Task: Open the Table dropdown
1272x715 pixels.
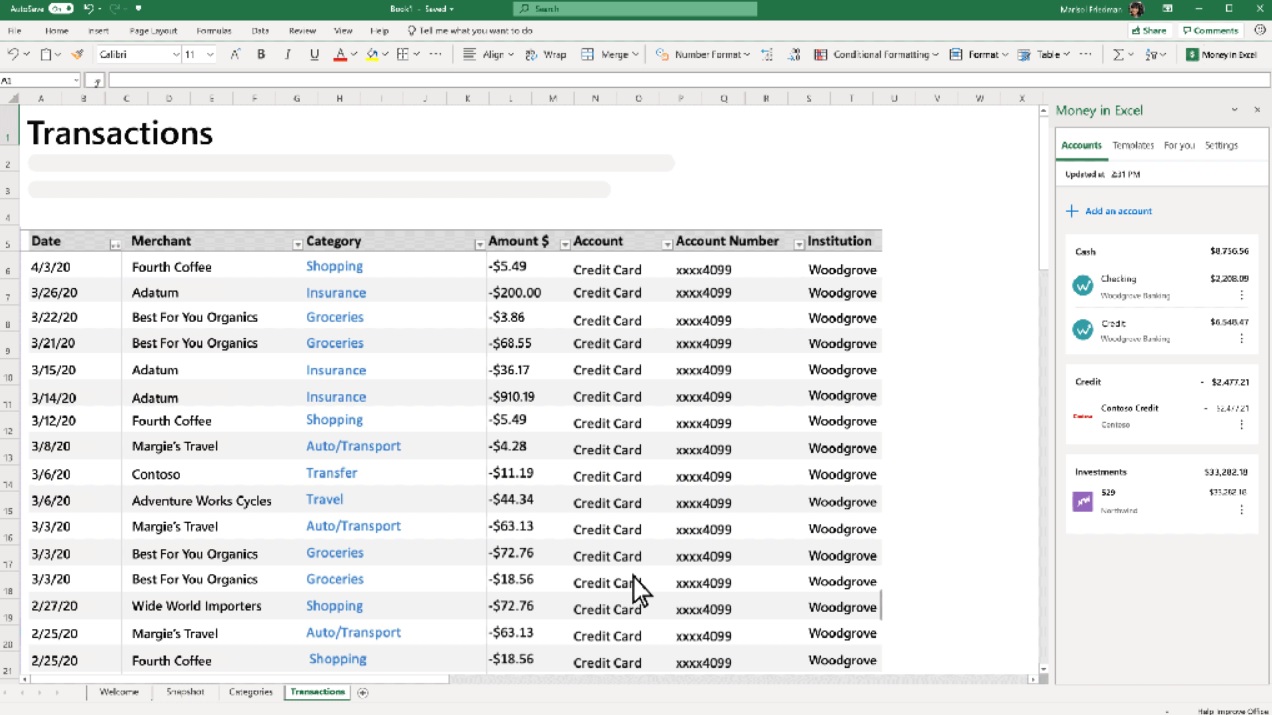Action: coord(1066,54)
